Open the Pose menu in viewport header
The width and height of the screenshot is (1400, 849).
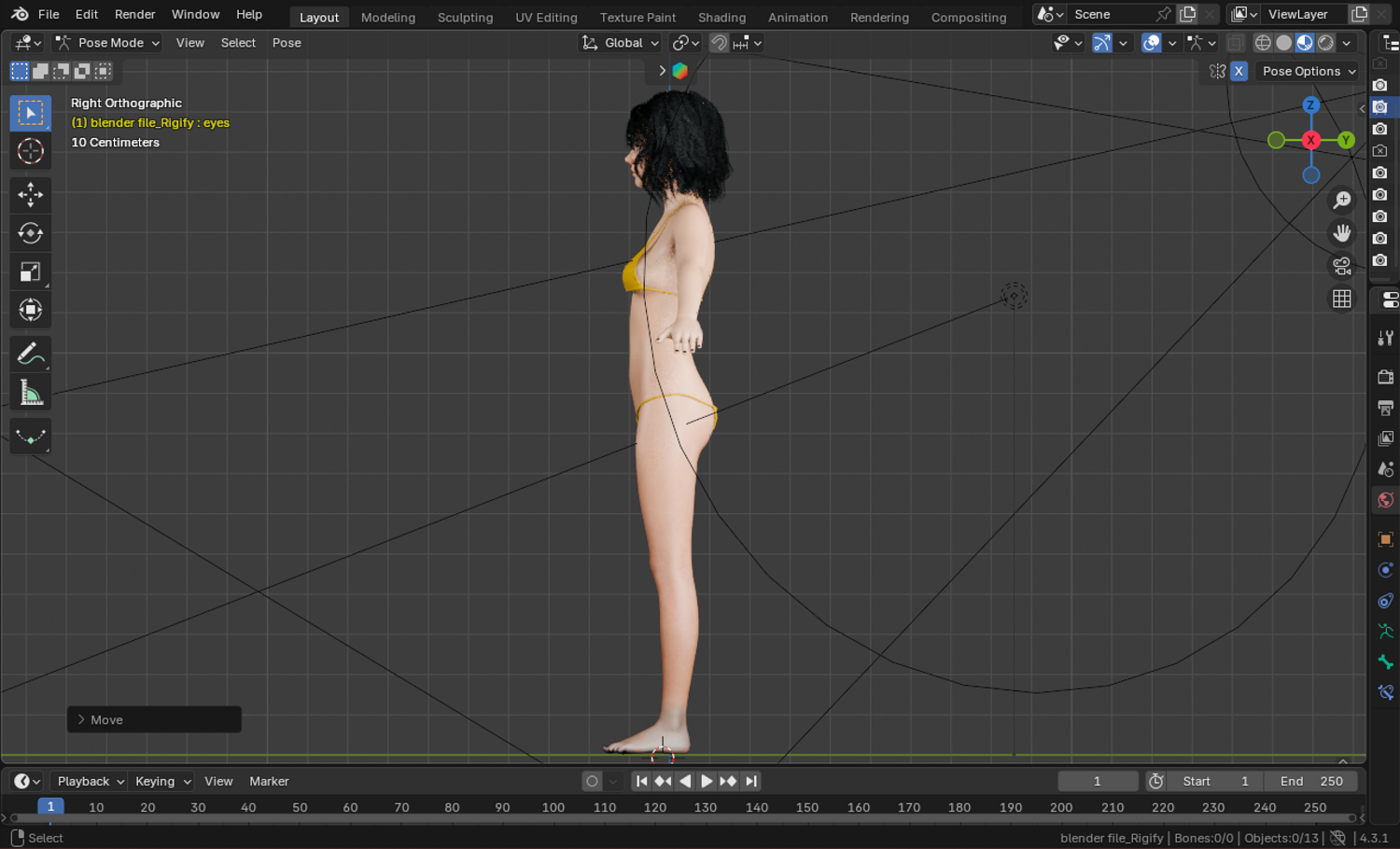click(287, 43)
